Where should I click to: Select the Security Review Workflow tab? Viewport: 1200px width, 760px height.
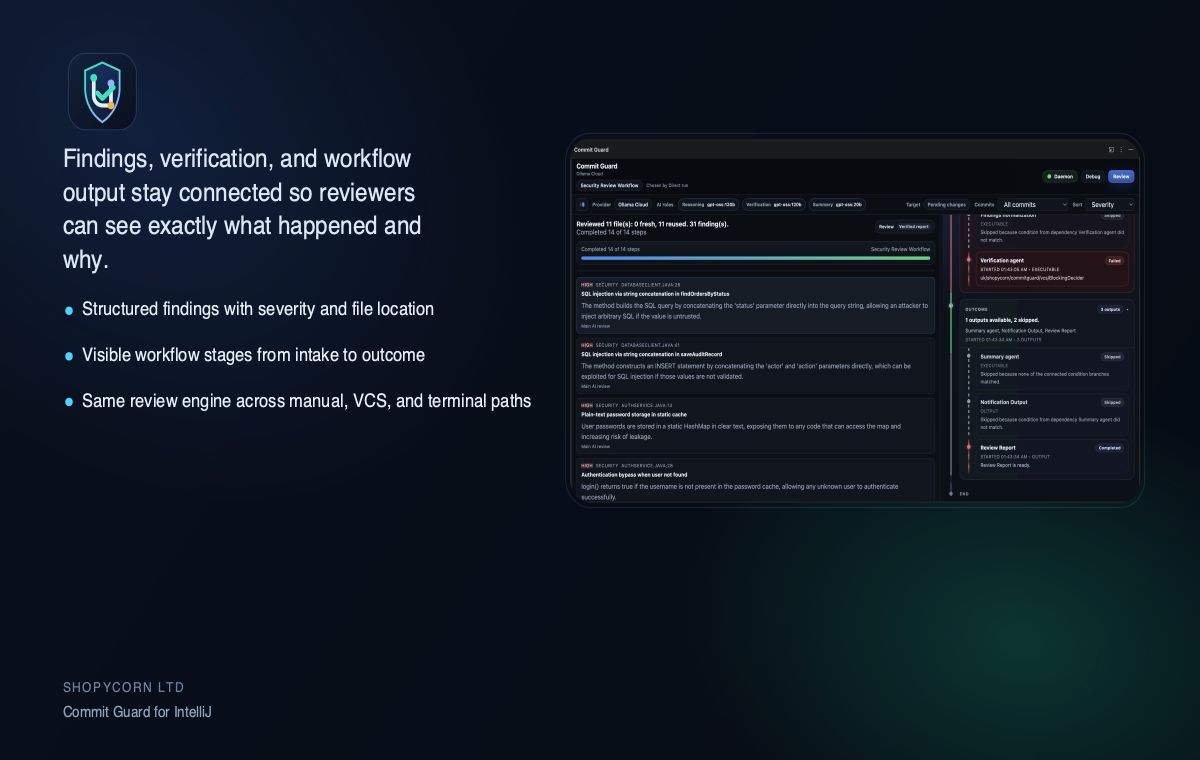(608, 185)
